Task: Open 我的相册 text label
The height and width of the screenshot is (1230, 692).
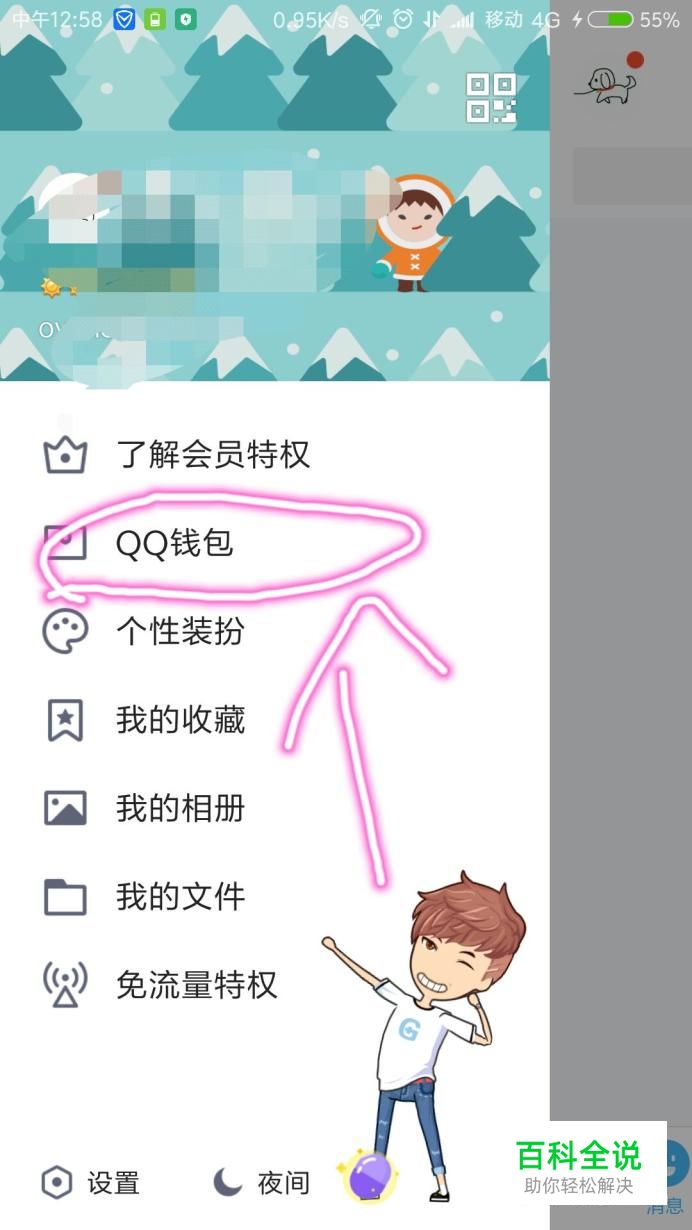Action: [180, 808]
